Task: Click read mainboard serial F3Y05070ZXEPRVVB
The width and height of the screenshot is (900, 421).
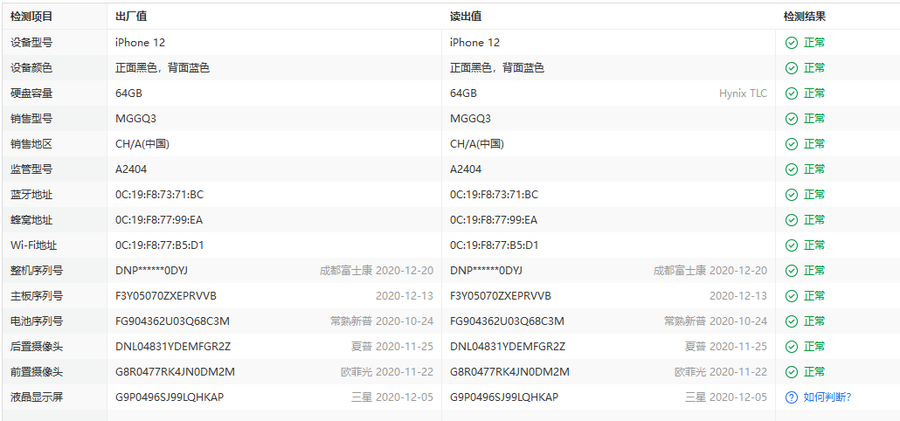Action: (x=501, y=296)
